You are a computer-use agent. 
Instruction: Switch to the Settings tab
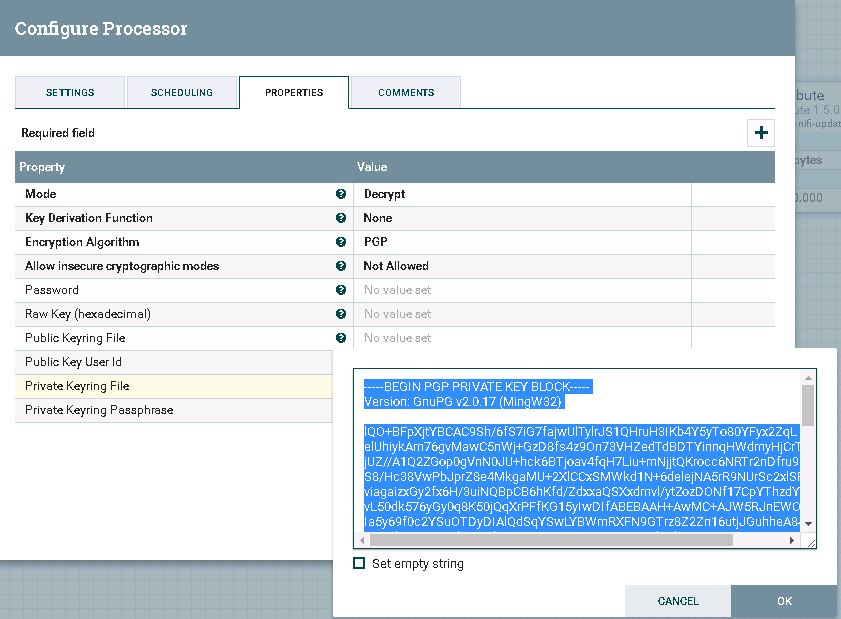70,92
